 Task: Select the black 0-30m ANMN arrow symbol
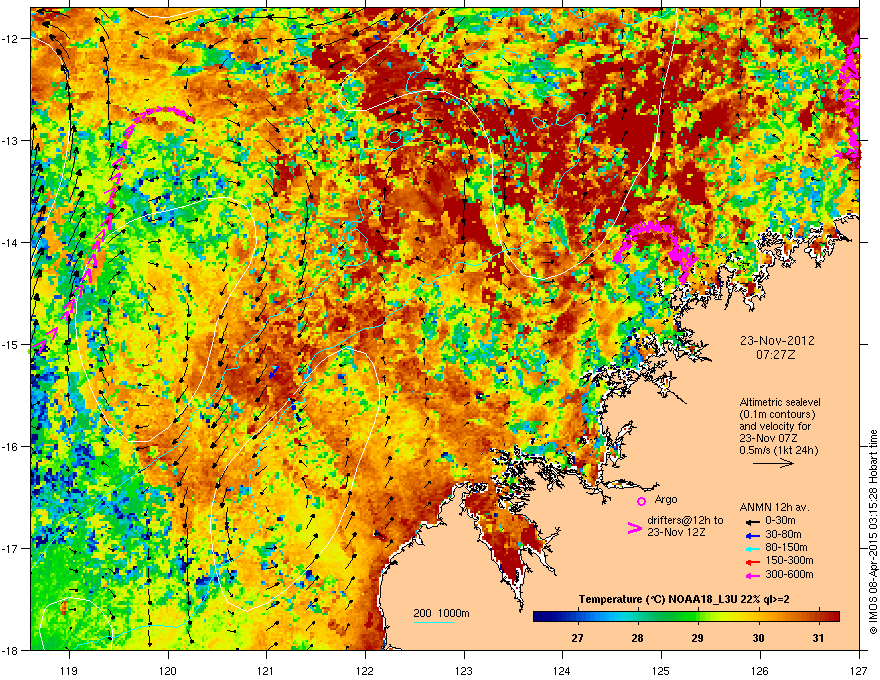(x=751, y=521)
